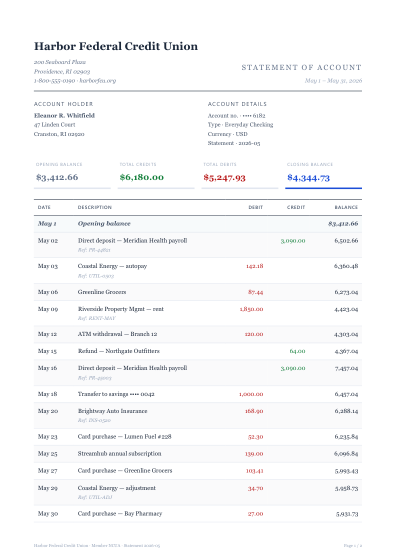
Task: Click the 87.44 debit amount
Action: click(256, 292)
